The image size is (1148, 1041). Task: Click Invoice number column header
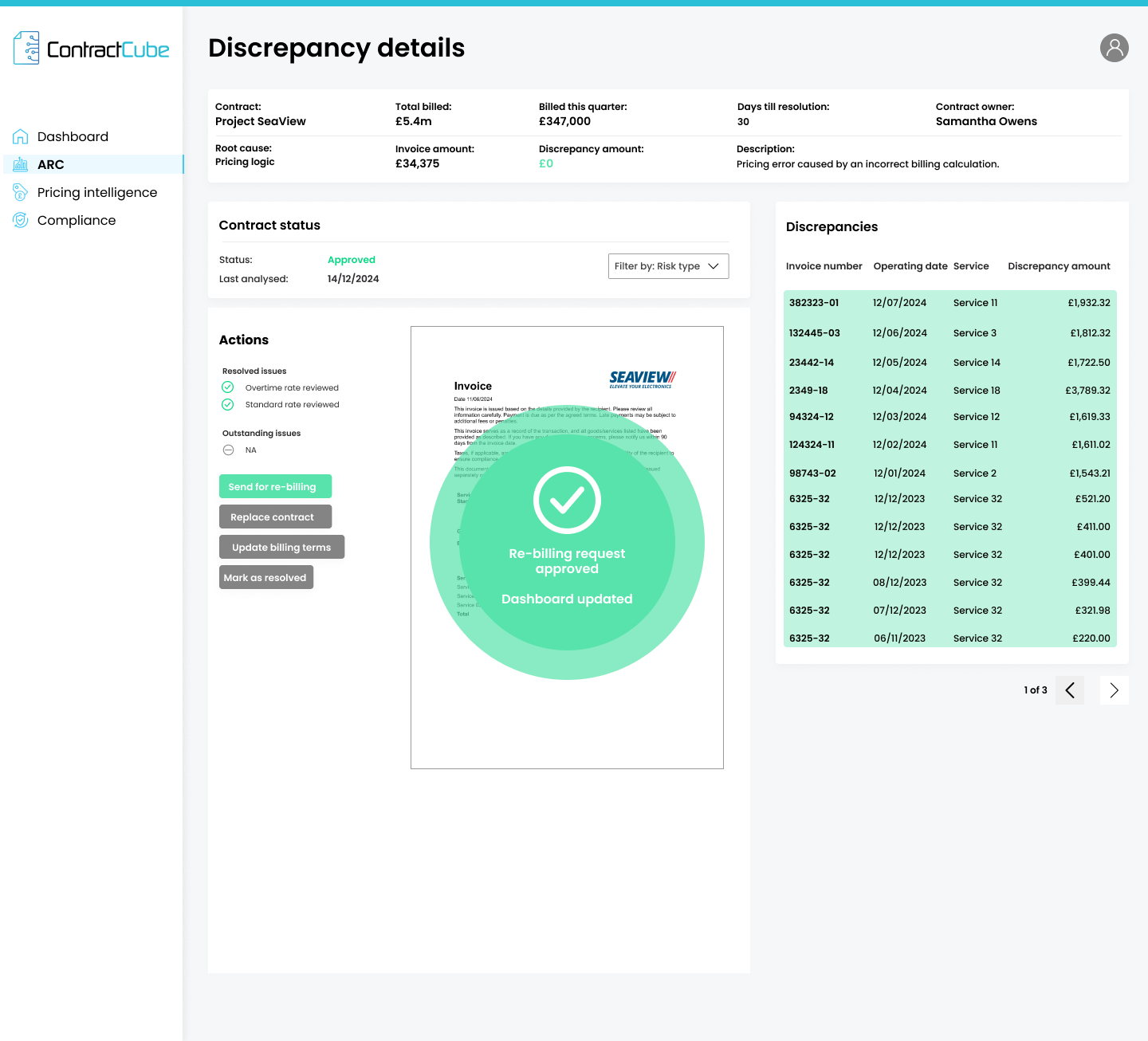[x=824, y=266]
